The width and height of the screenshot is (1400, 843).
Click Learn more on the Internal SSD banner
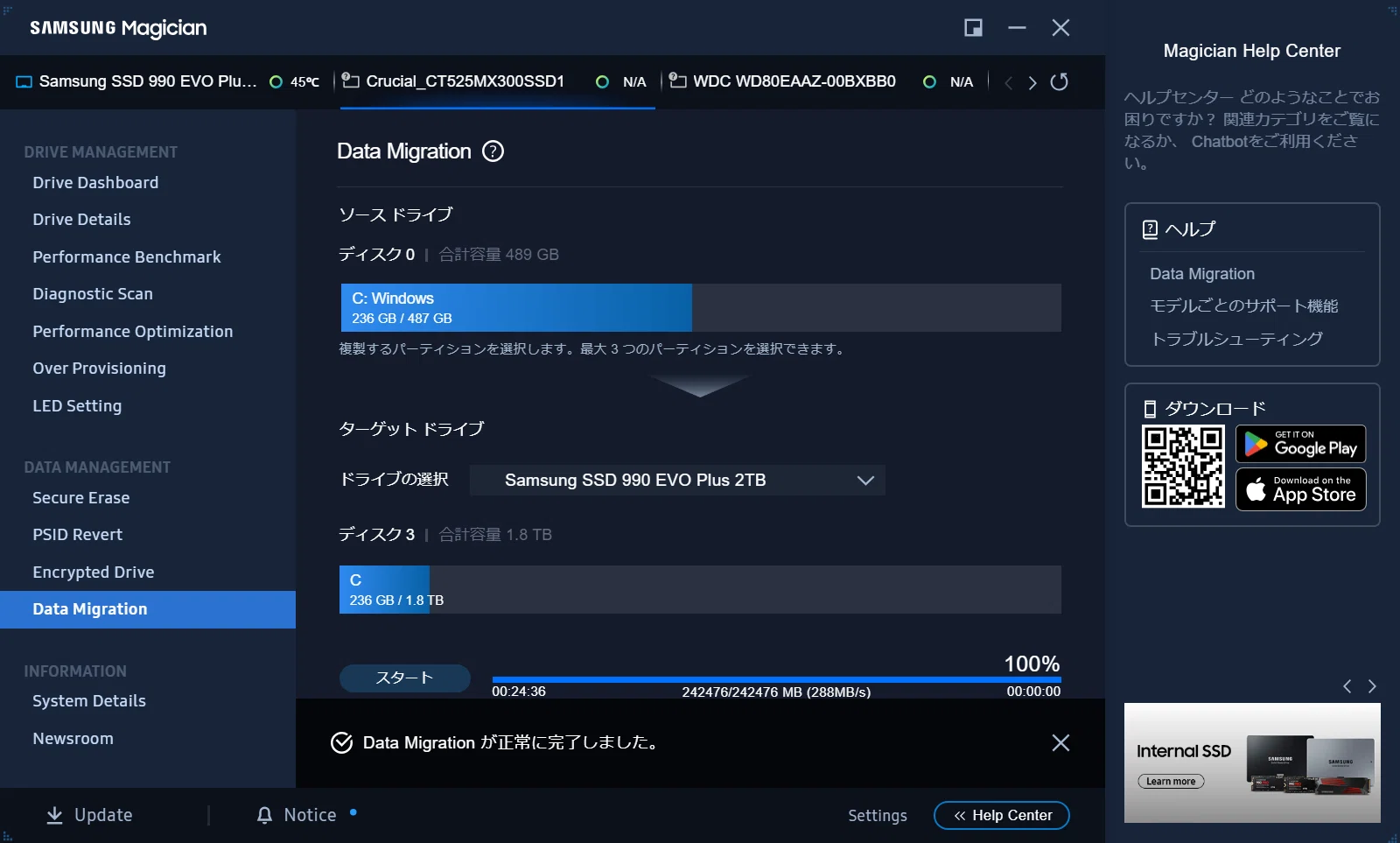tap(1171, 782)
